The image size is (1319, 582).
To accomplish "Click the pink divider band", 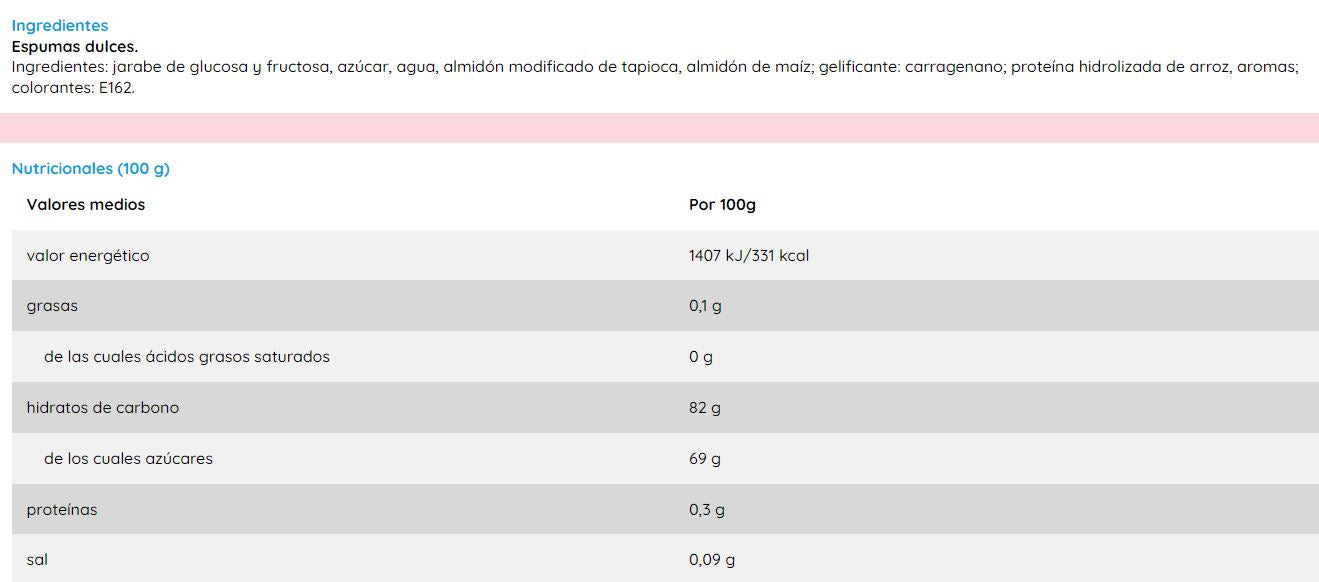I will click(x=659, y=128).
